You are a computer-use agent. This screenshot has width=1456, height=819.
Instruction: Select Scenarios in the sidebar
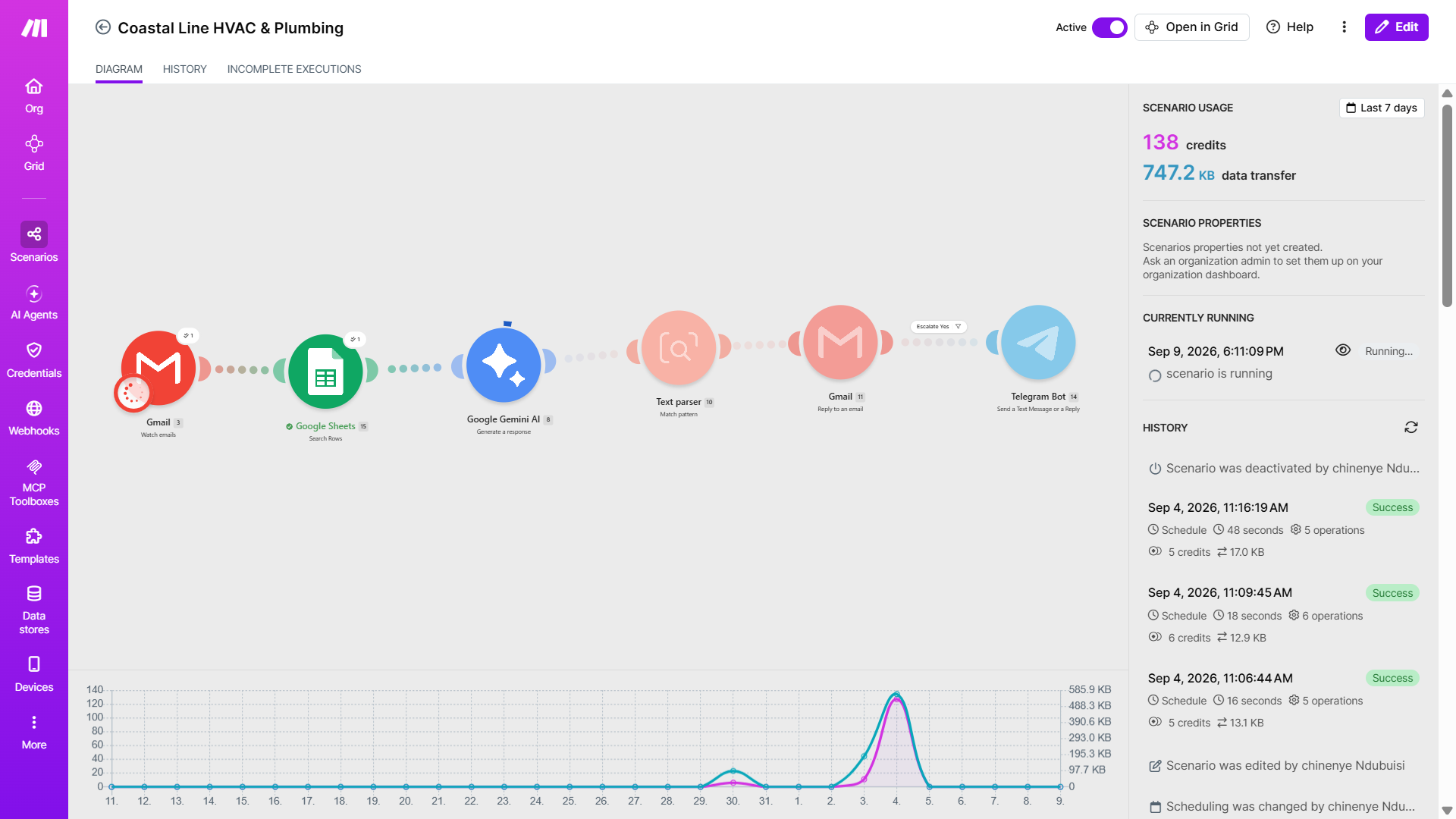[x=33, y=243]
